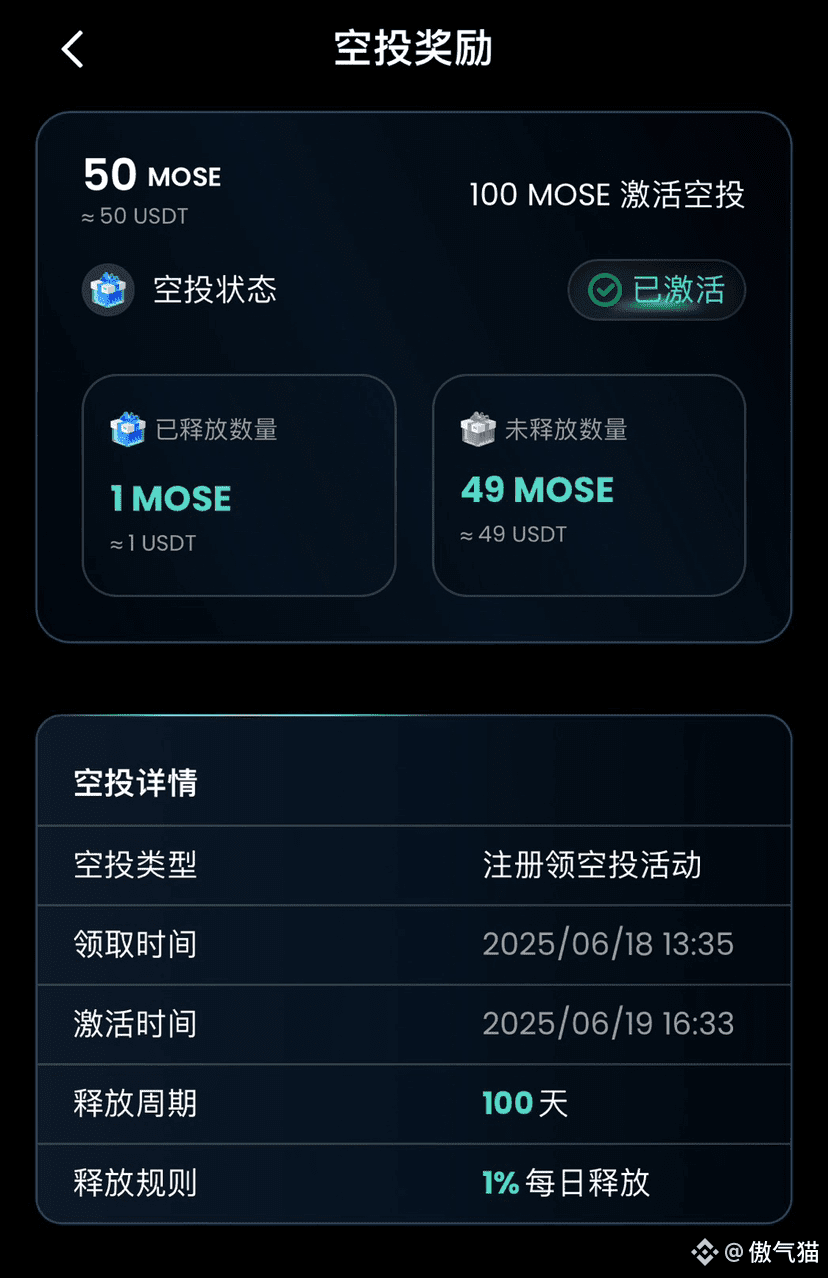Tap the 空投奖励 page title

413,48
